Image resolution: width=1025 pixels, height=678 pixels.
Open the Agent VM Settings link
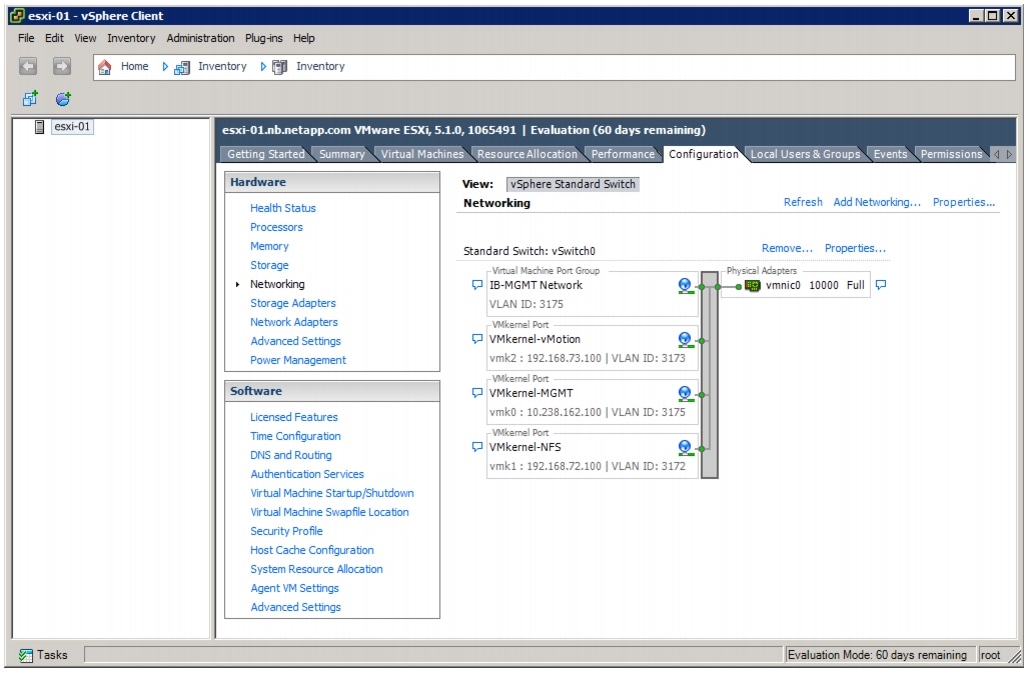(x=294, y=588)
